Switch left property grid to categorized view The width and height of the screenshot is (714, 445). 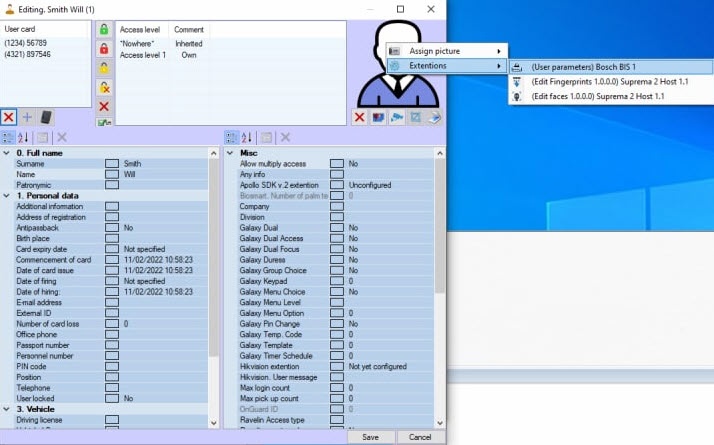pos(8,138)
